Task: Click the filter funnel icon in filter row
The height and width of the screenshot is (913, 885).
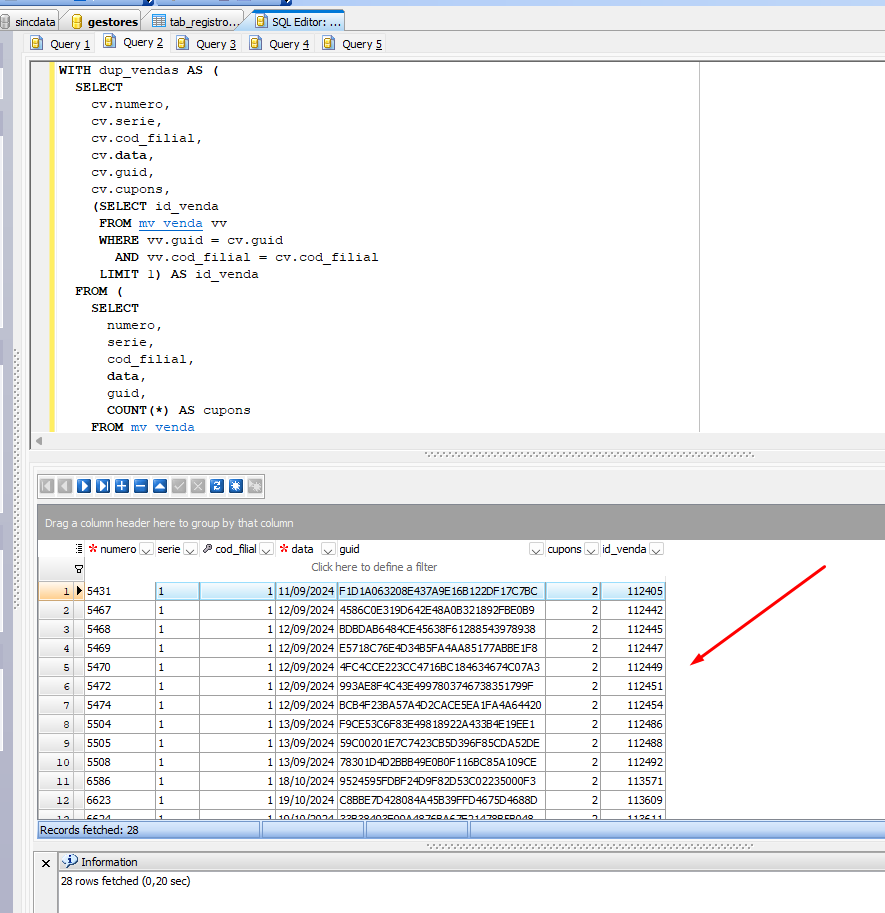Action: point(79,568)
